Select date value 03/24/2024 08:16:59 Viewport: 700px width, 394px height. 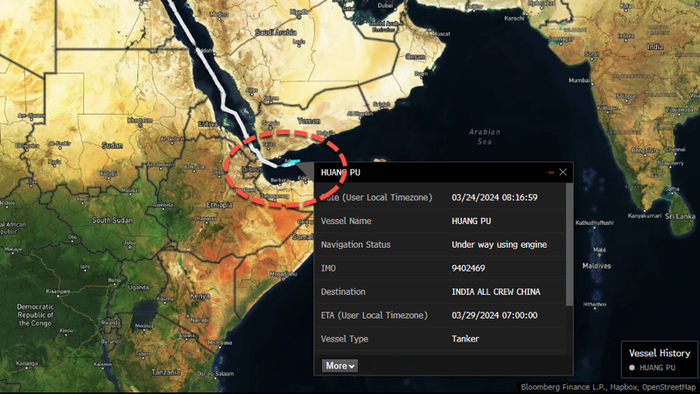[x=495, y=197]
